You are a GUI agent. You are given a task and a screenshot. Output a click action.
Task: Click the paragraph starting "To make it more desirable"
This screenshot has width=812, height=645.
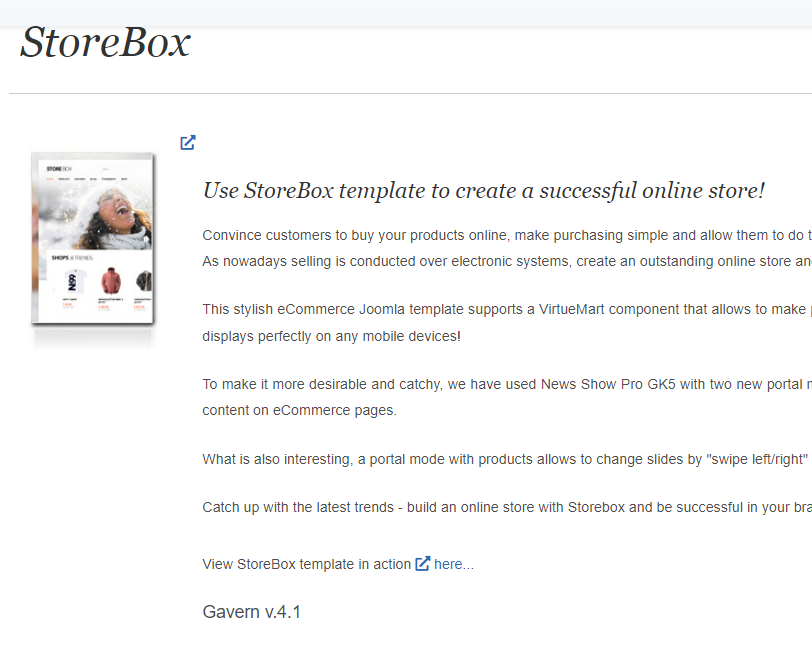coord(507,397)
